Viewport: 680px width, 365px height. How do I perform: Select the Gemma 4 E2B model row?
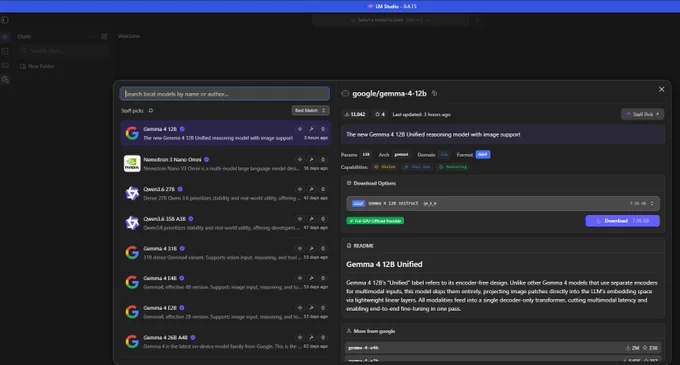coord(226,312)
